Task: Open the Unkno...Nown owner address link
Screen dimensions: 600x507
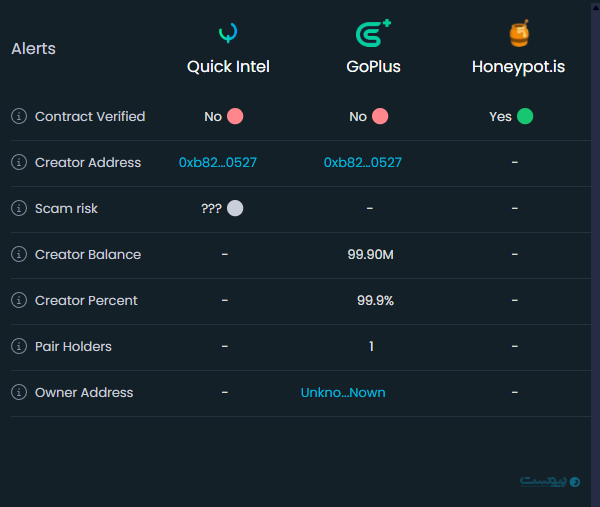Action: point(343,392)
